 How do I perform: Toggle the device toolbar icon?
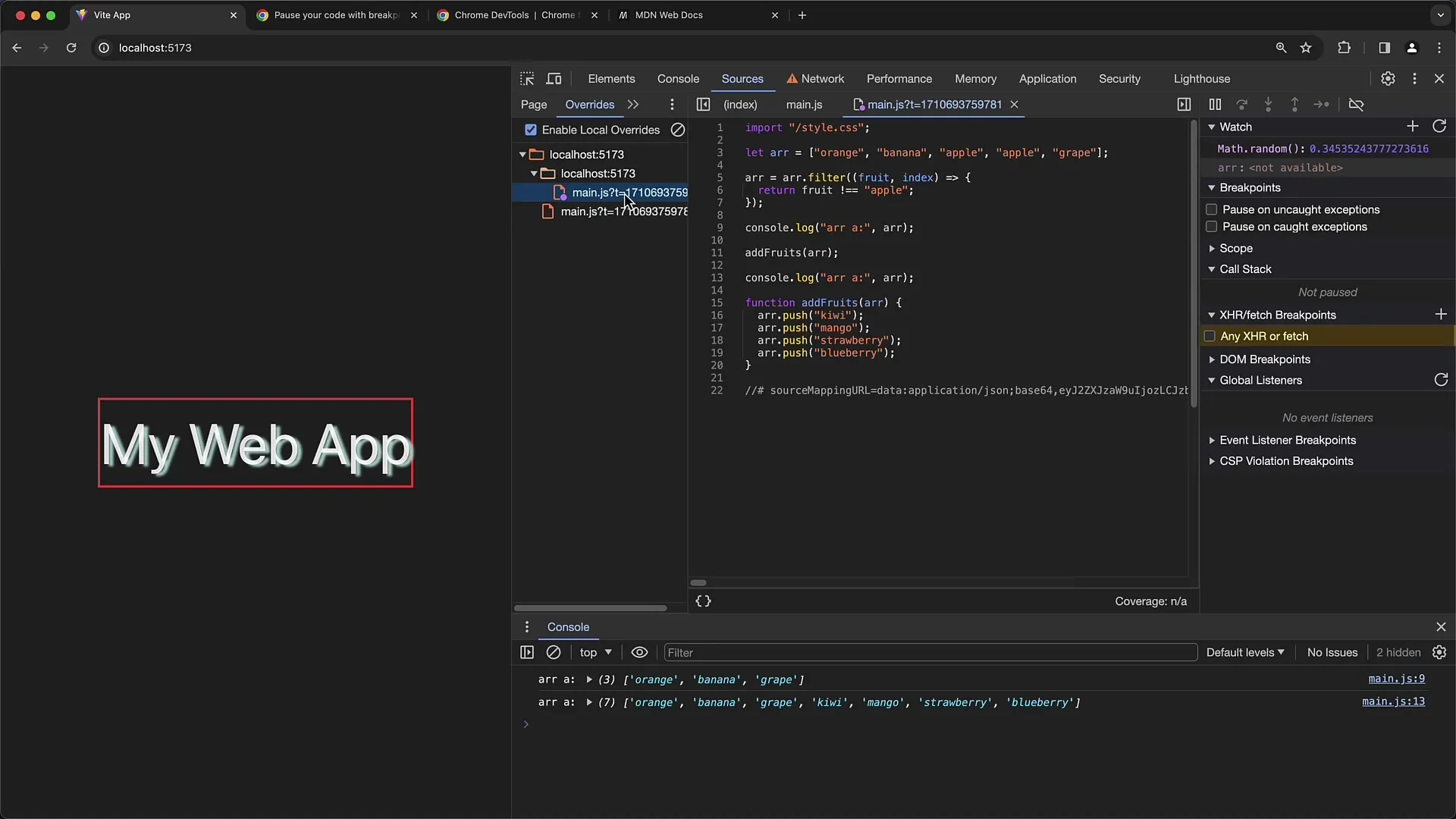[554, 79]
